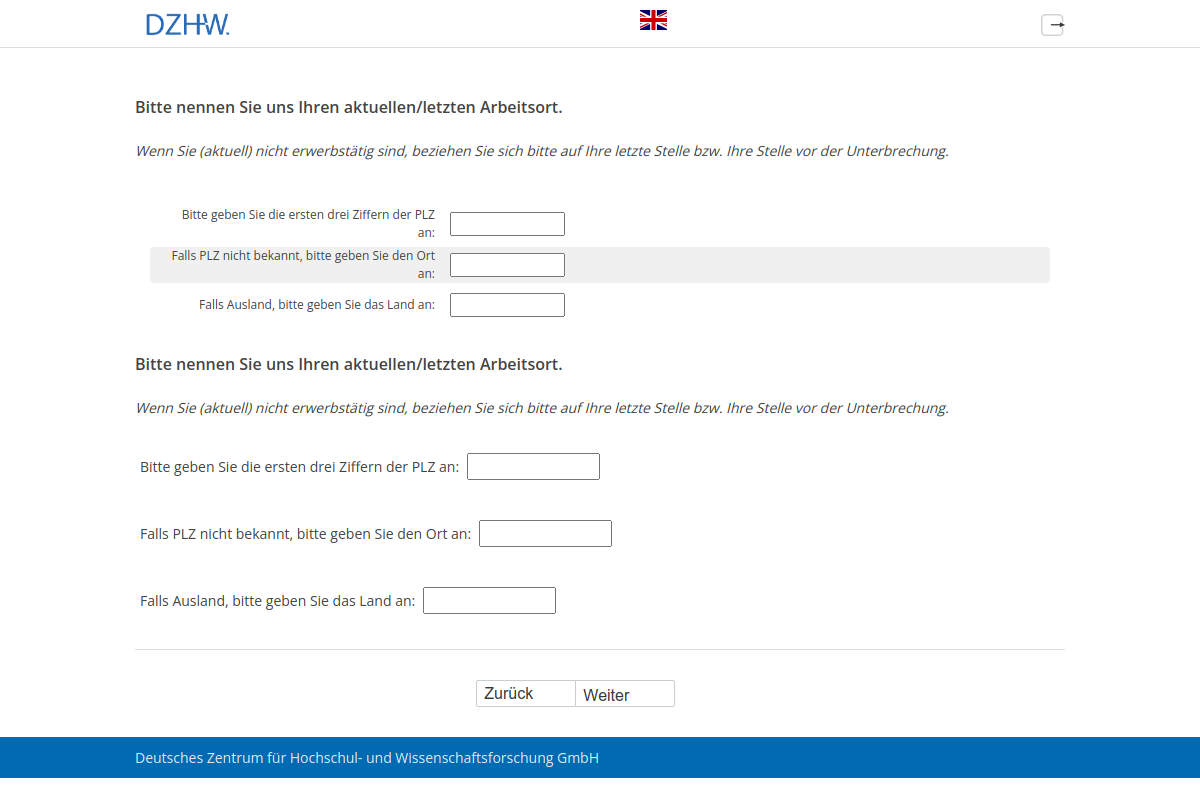This screenshot has height=787, width=1200.
Task: Select the Land input in first question
Action: pyautogui.click(x=507, y=305)
